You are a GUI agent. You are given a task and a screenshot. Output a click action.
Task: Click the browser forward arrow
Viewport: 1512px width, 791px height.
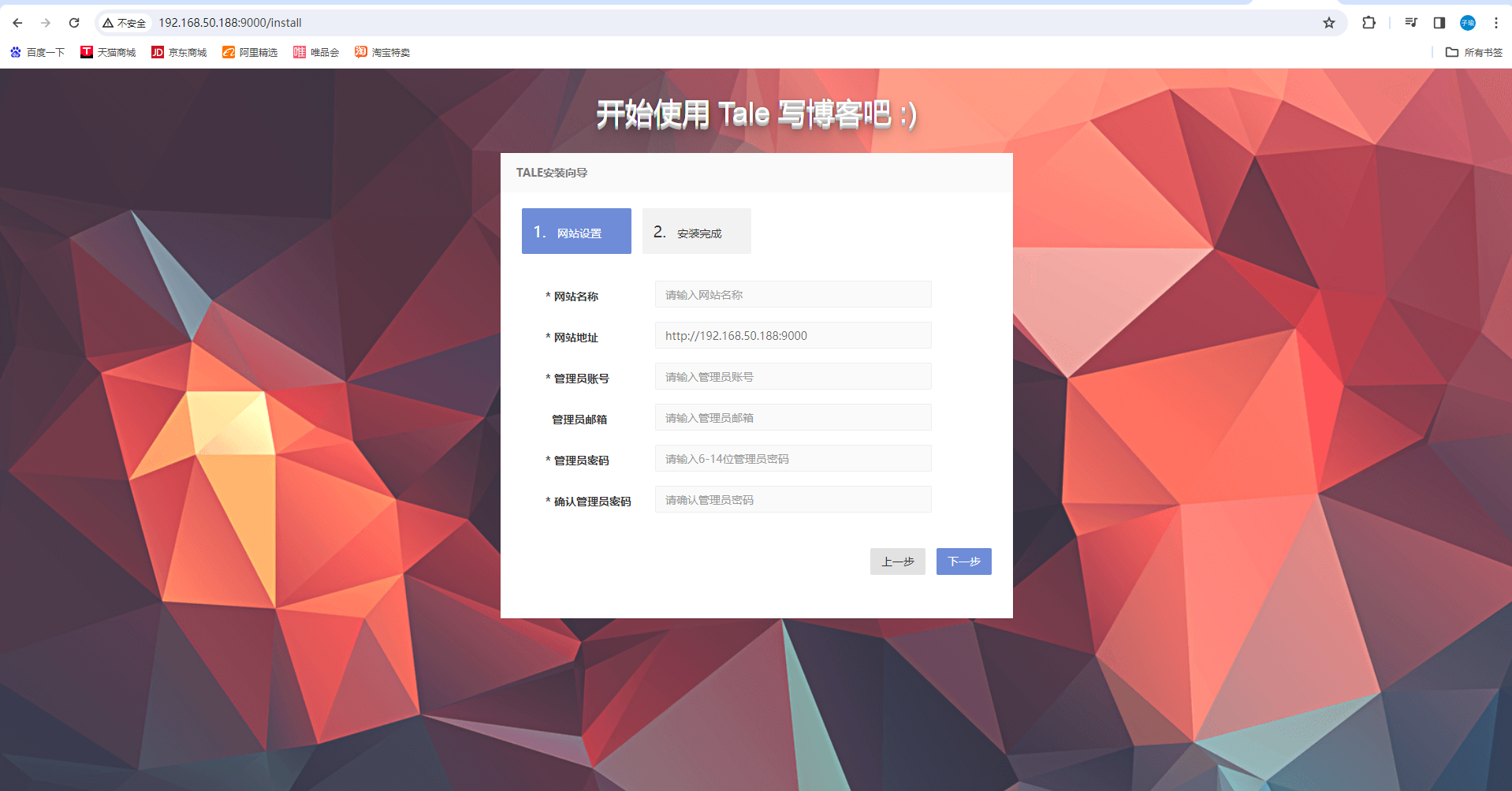(46, 23)
